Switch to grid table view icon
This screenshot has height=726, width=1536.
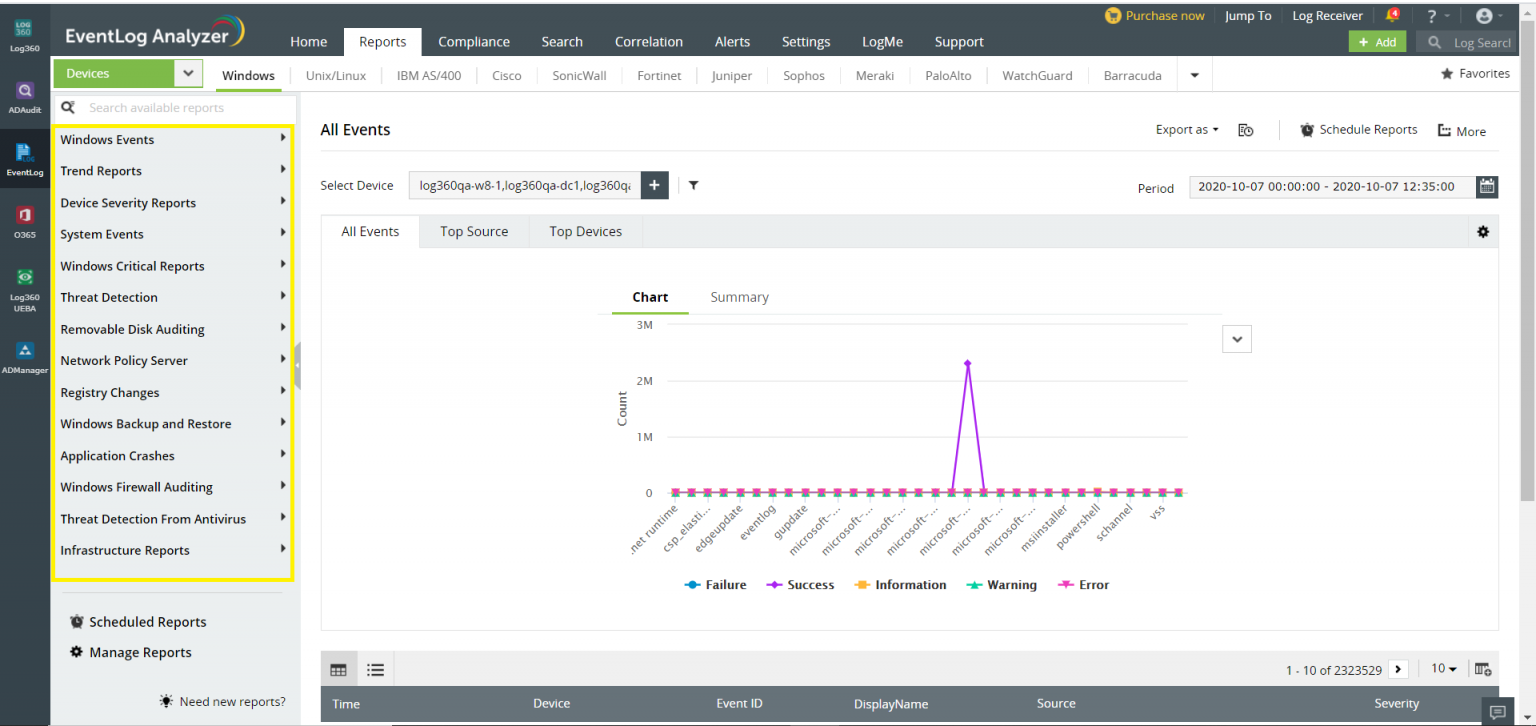(338, 670)
